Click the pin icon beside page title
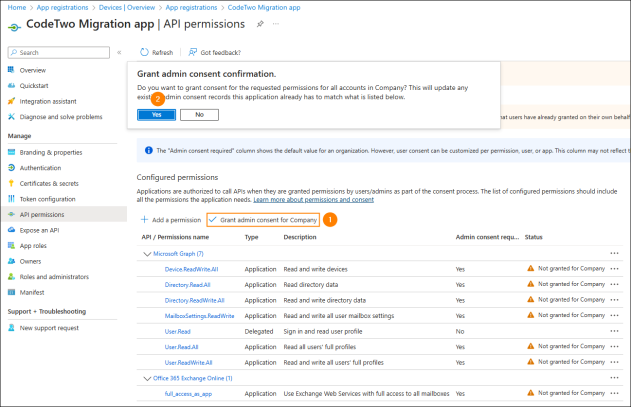The image size is (631, 407). pyautogui.click(x=260, y=24)
